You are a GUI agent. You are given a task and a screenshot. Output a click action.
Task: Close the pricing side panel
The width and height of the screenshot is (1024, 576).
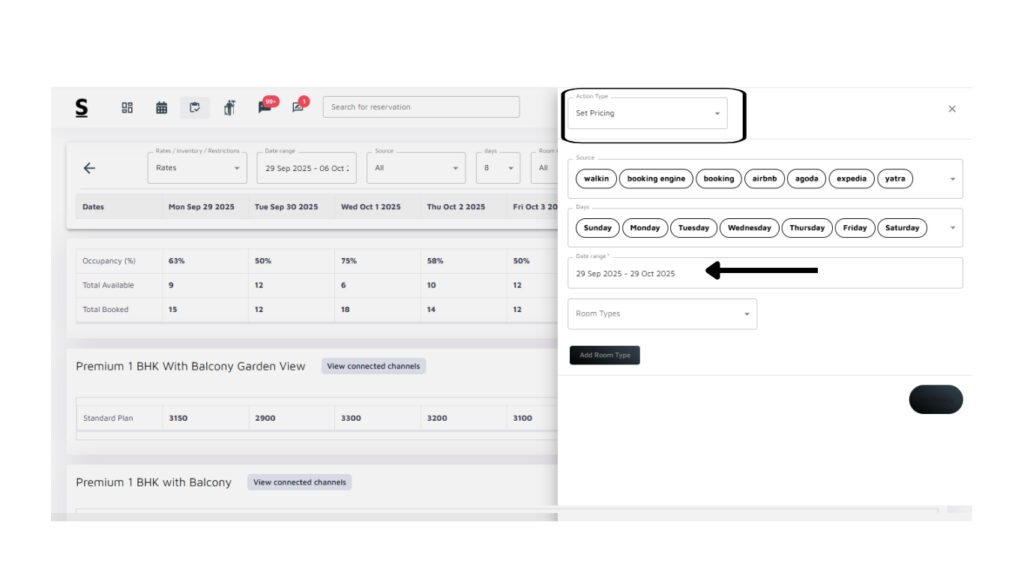pos(951,109)
